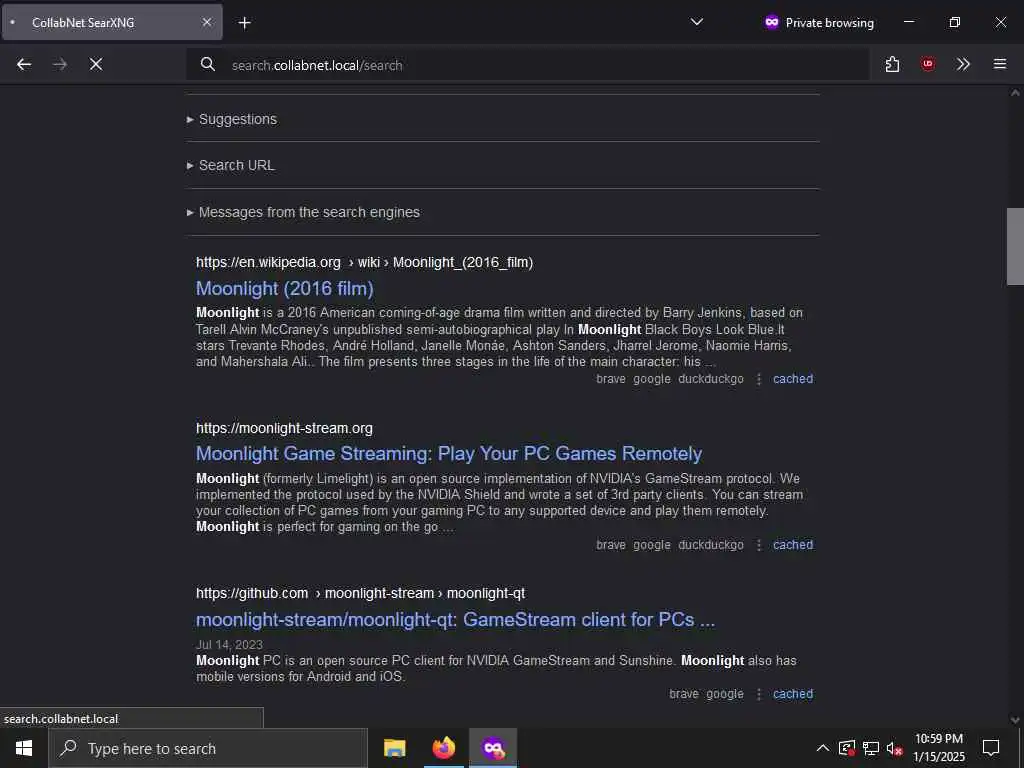Open Firefox from the taskbar

click(443, 748)
